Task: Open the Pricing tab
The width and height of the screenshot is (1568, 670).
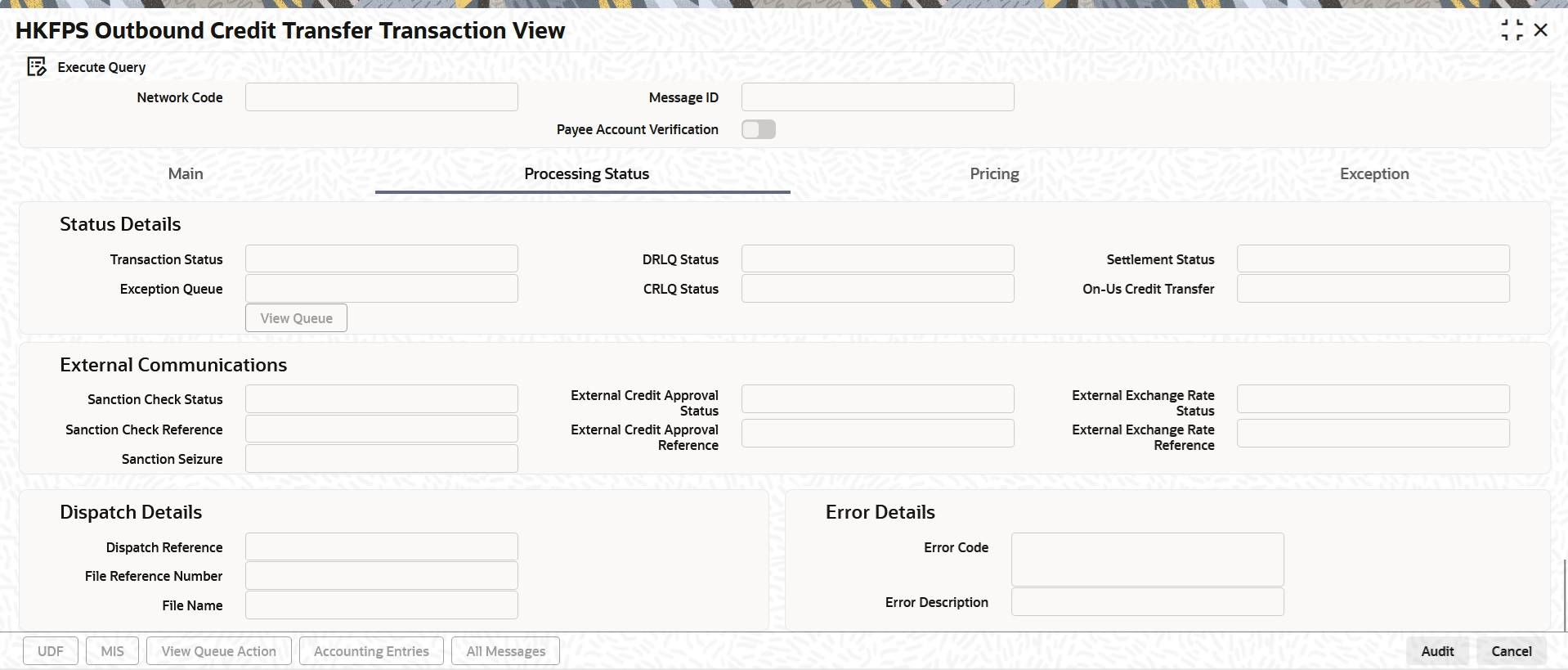Action: (994, 173)
